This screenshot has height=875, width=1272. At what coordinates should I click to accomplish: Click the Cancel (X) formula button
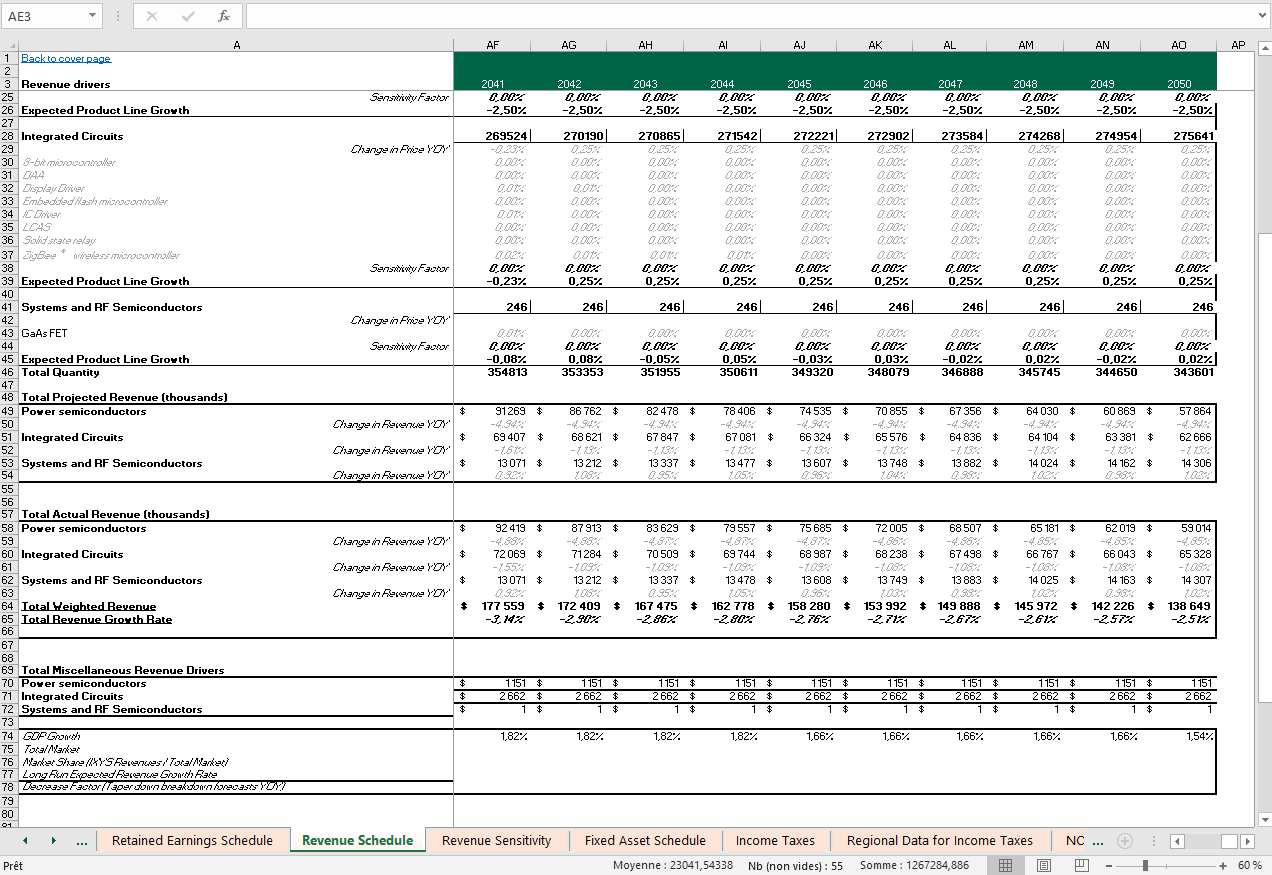[x=152, y=16]
